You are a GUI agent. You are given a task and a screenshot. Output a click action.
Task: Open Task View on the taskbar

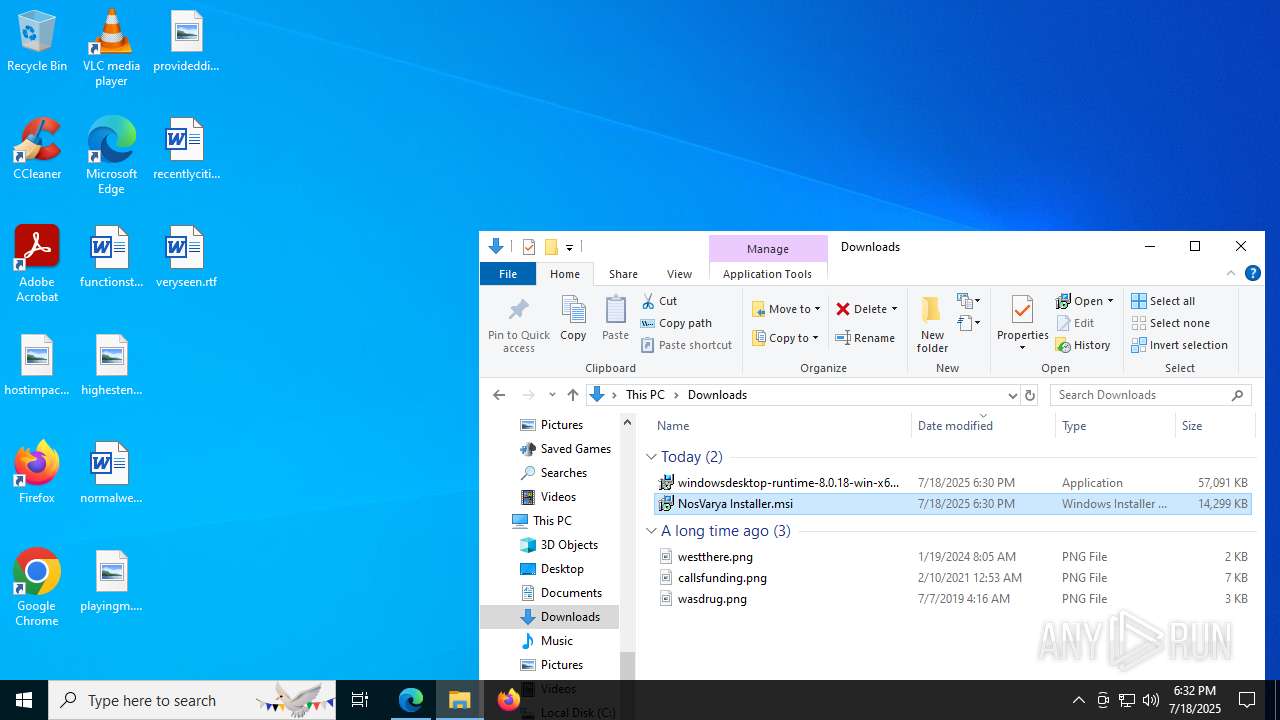pos(360,700)
